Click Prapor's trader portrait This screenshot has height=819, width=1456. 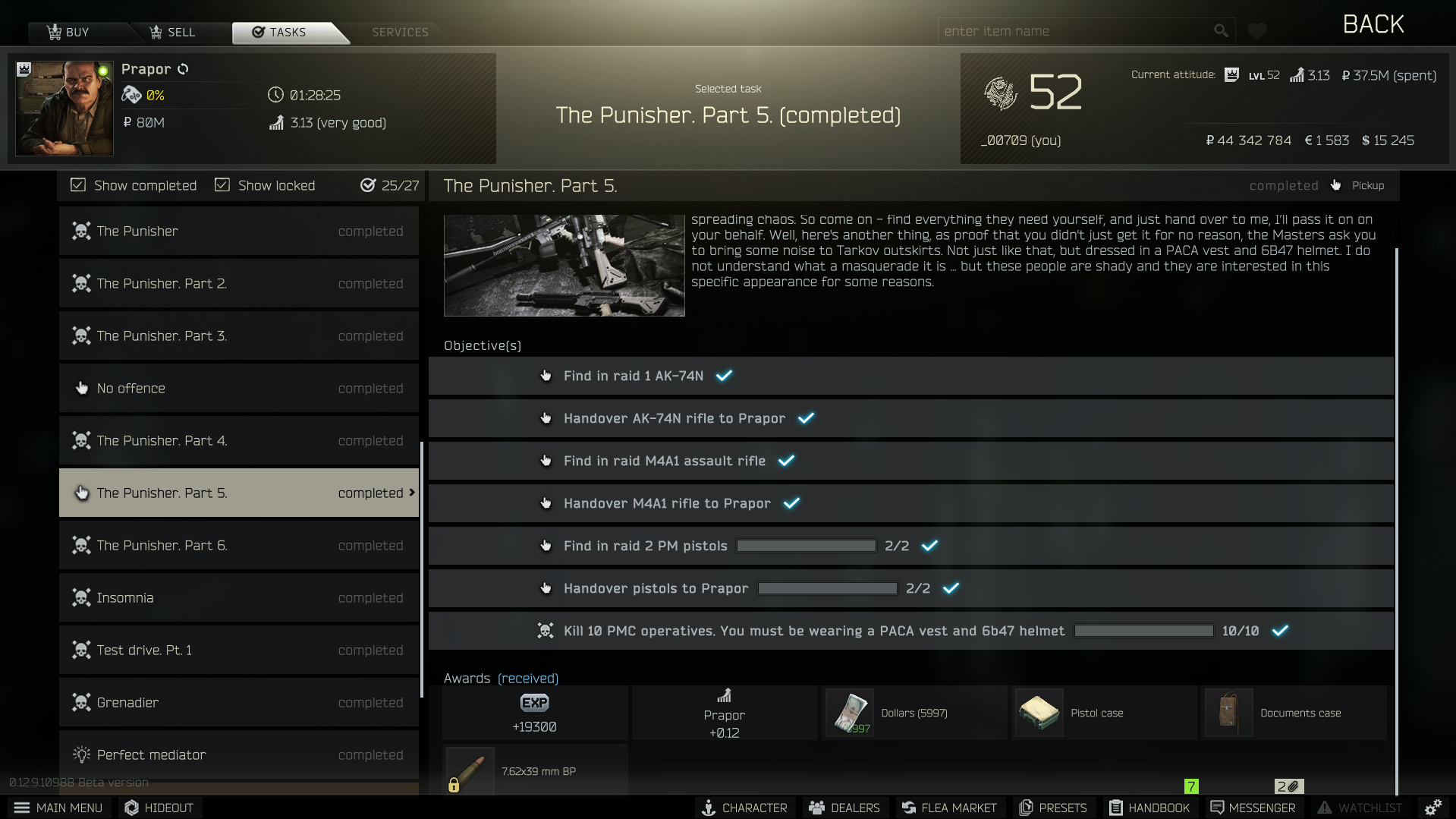point(64,109)
